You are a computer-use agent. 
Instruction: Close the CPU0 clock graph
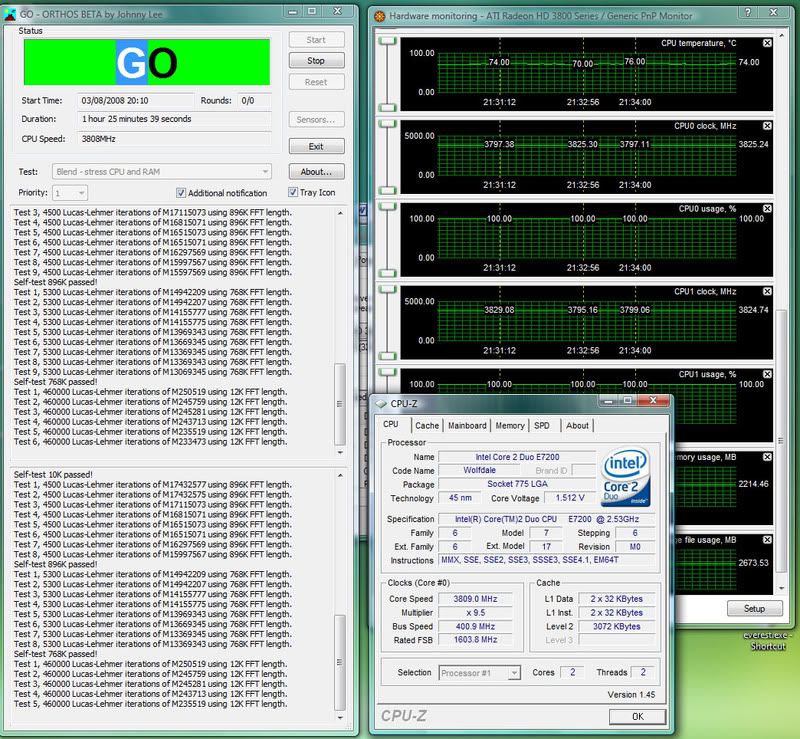click(x=767, y=126)
